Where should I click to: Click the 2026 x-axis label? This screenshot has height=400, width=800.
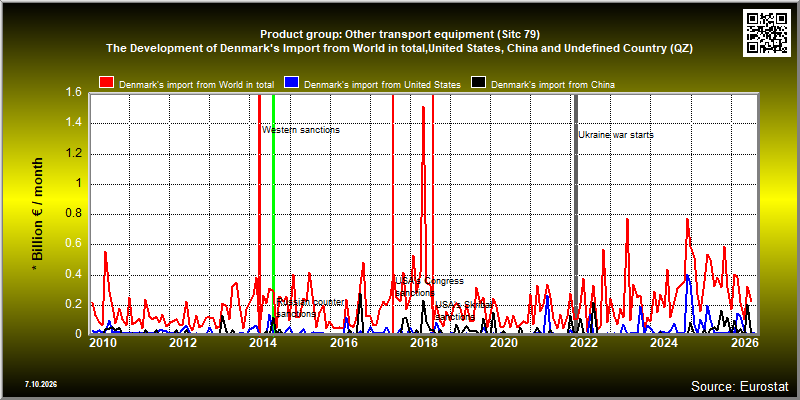[743, 343]
